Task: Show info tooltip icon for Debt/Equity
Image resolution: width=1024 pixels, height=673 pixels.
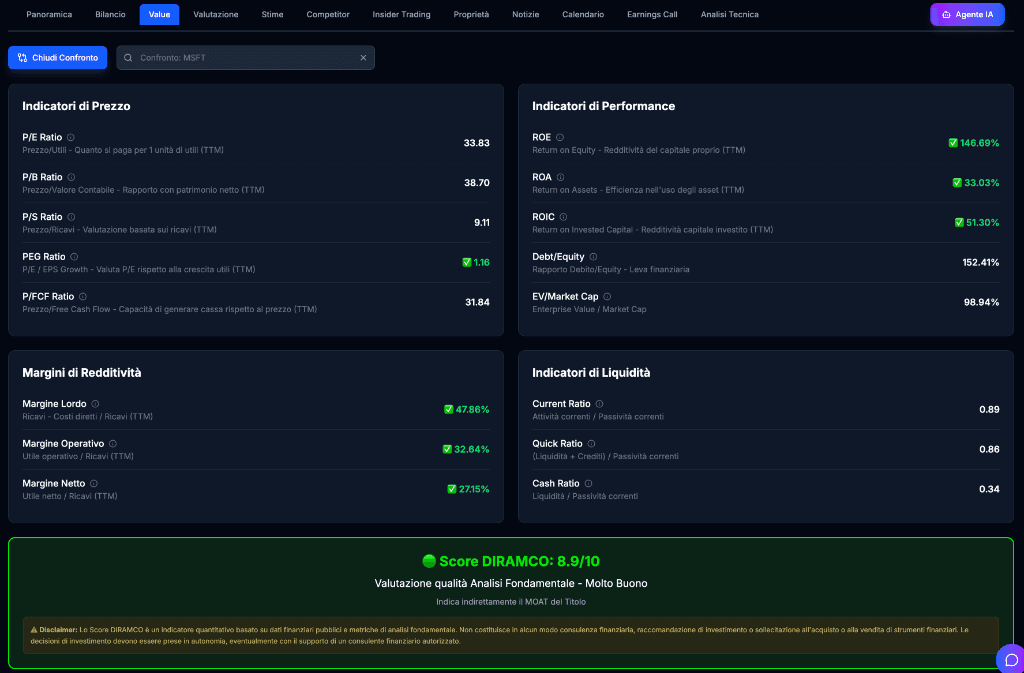Action: pyautogui.click(x=593, y=257)
